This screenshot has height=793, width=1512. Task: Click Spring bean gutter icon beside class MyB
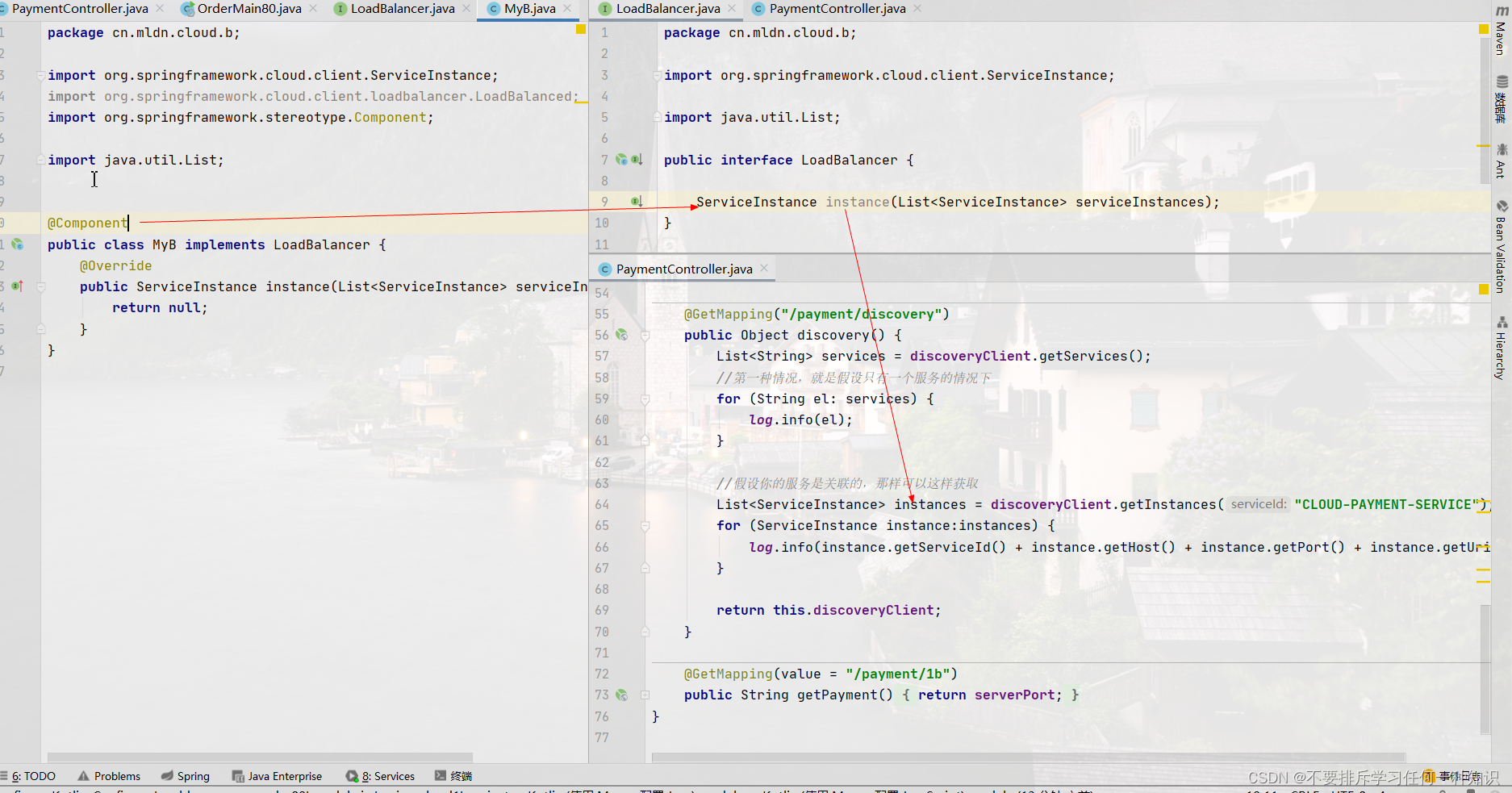point(17,244)
